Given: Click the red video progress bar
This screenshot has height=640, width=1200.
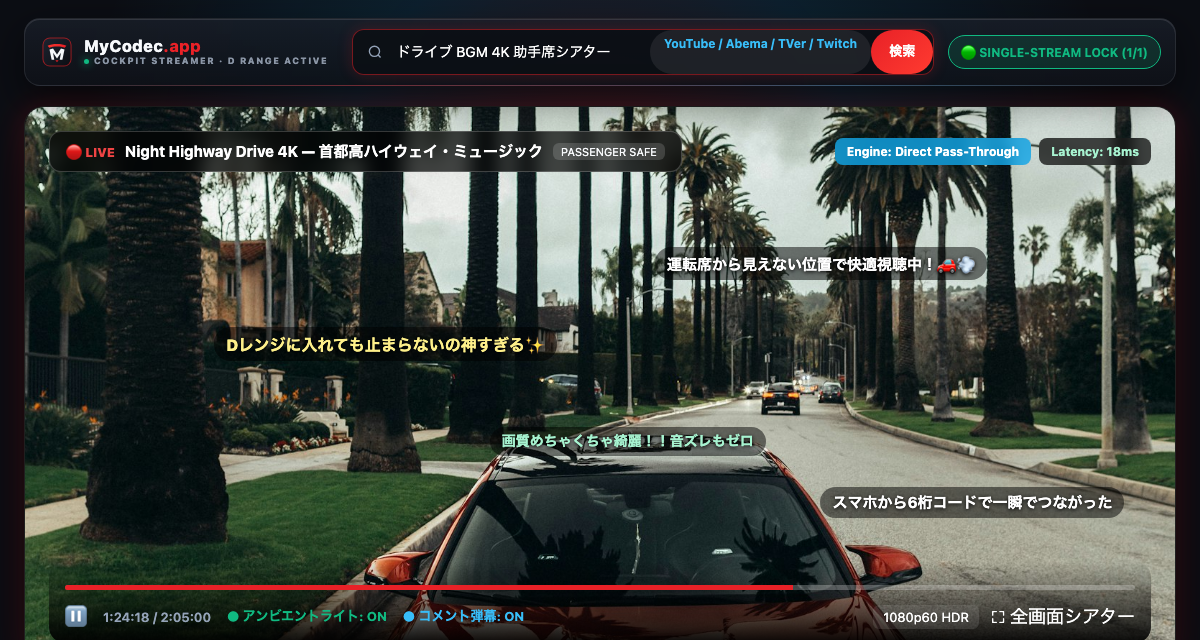Looking at the screenshot, I should pyautogui.click(x=429, y=588).
